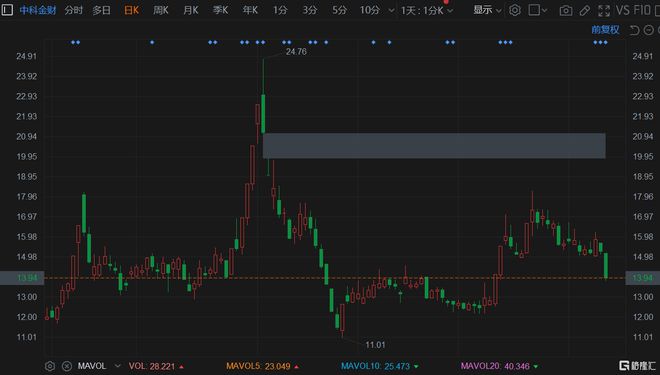Viewport: 660px width, 375px height.
Task: Click the 24.76 peak price label
Action: tap(296, 52)
